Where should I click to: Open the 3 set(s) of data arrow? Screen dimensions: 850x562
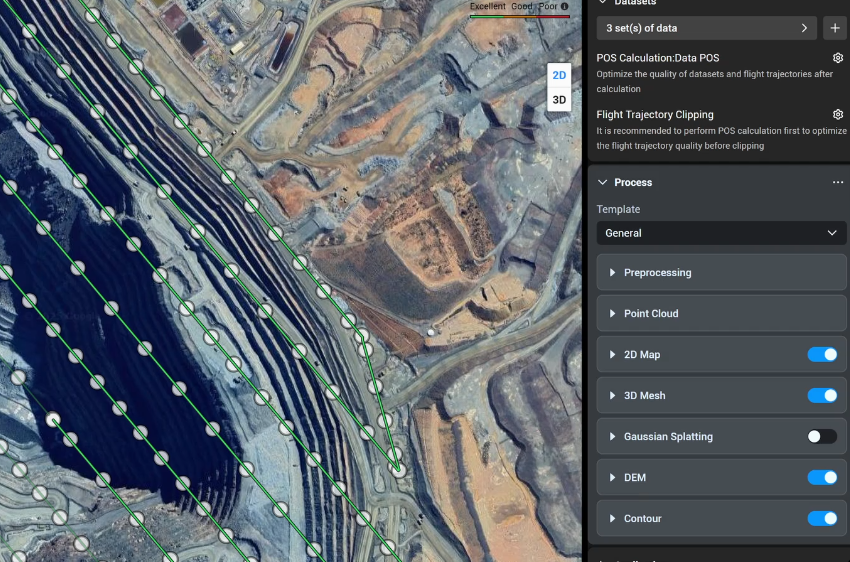point(804,28)
